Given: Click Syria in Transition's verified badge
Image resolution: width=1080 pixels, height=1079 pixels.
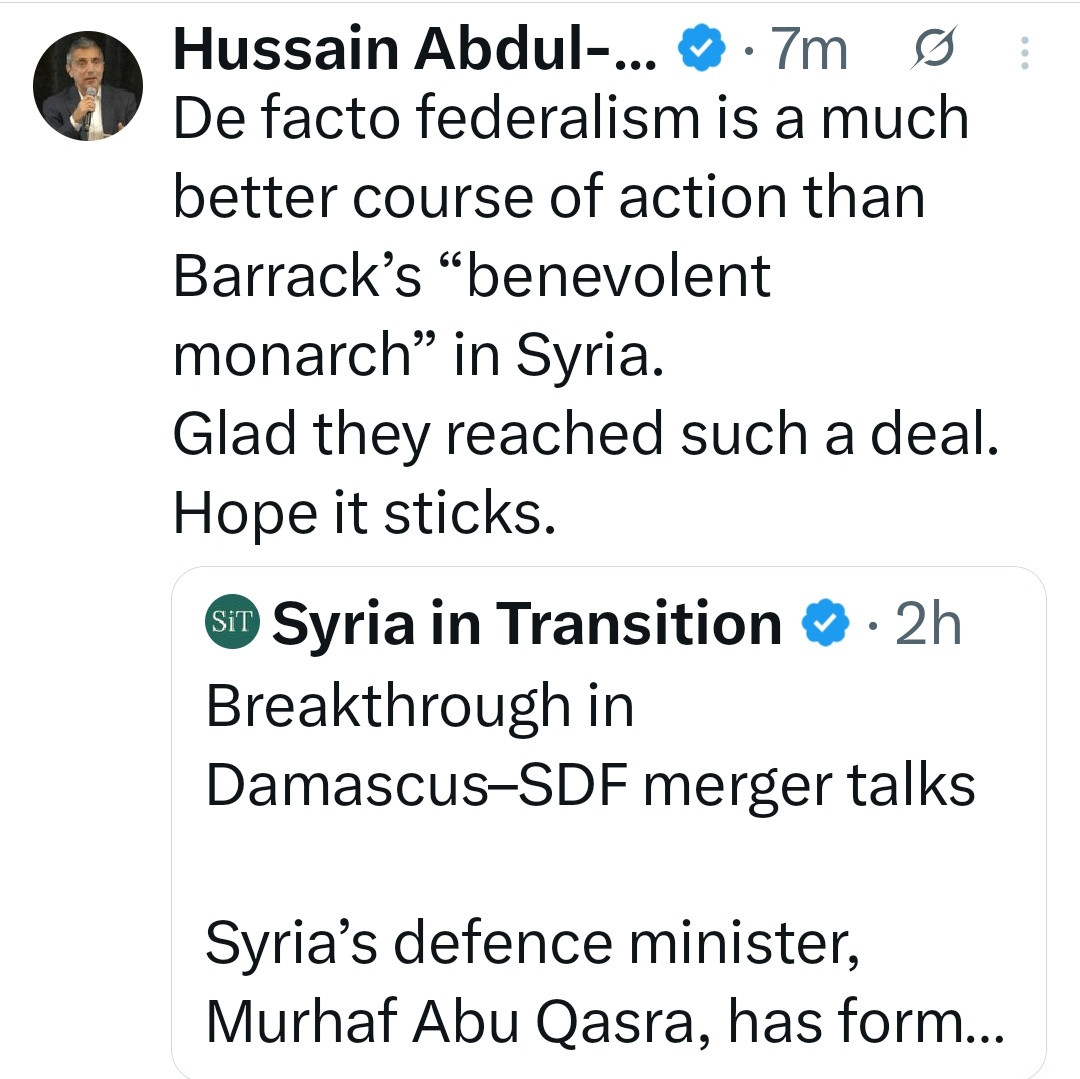Looking at the screenshot, I should pyautogui.click(x=824, y=622).
